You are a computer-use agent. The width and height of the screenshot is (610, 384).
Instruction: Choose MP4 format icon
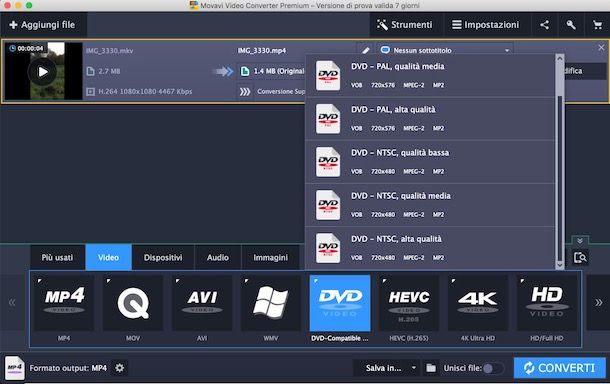[x=64, y=303]
